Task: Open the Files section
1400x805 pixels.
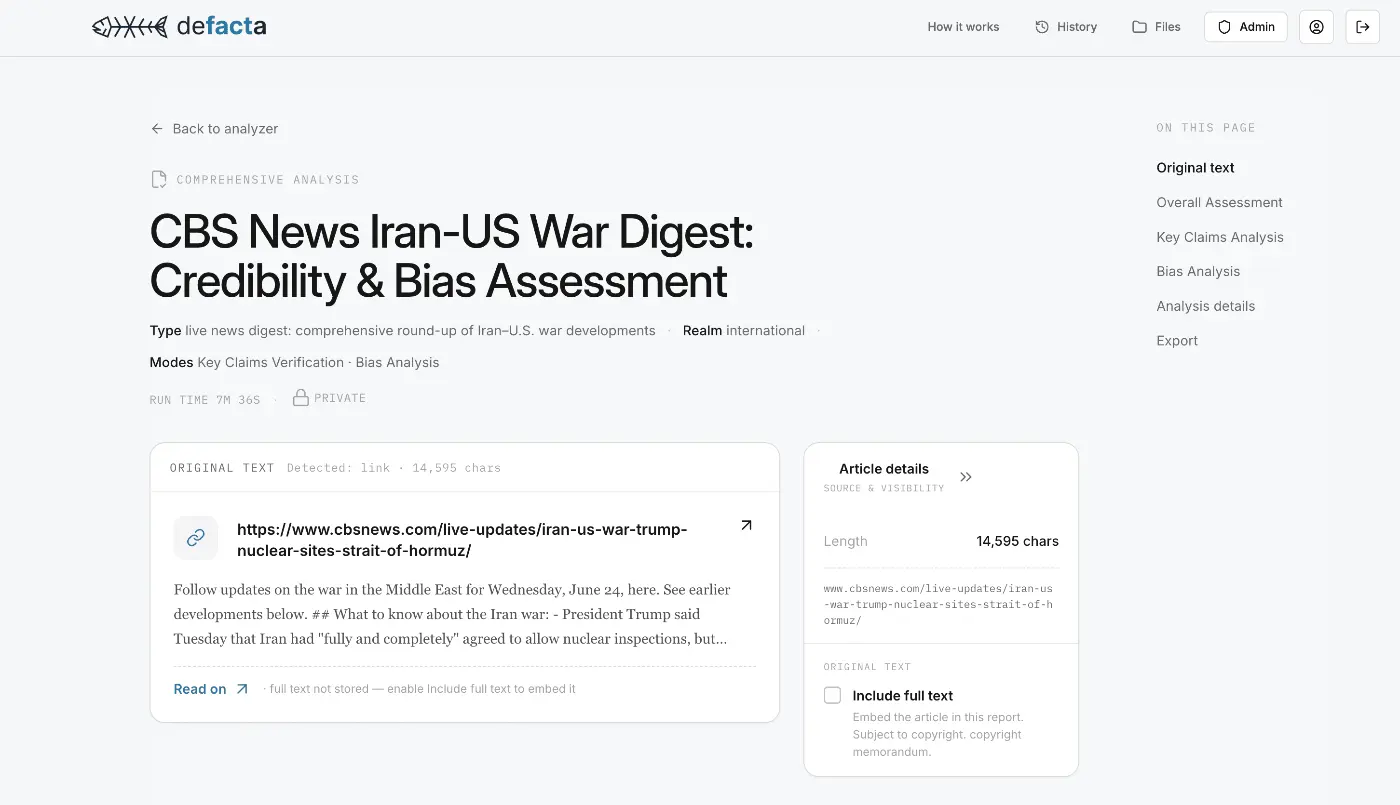Action: [x=1156, y=27]
